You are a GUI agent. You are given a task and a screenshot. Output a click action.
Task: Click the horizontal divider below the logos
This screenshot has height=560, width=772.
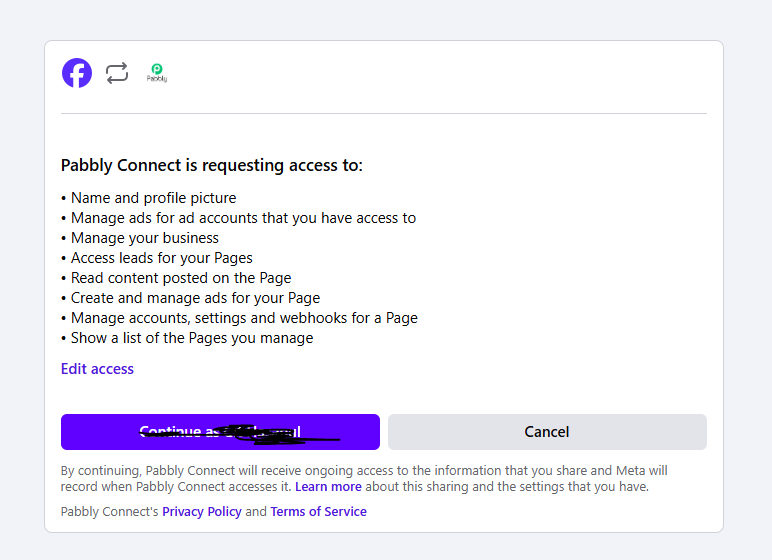(x=383, y=114)
